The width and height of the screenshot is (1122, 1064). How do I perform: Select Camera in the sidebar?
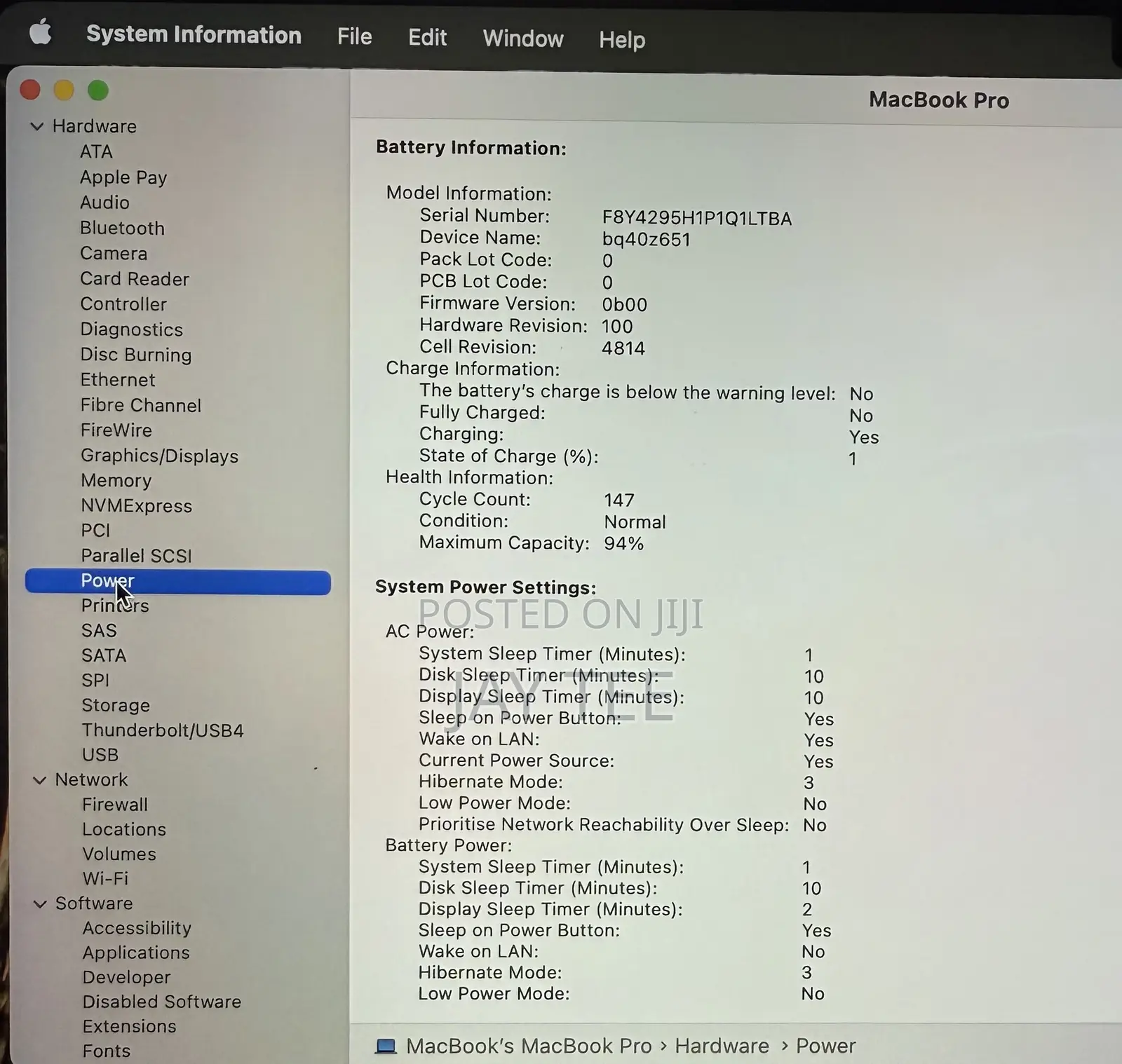pyautogui.click(x=114, y=253)
